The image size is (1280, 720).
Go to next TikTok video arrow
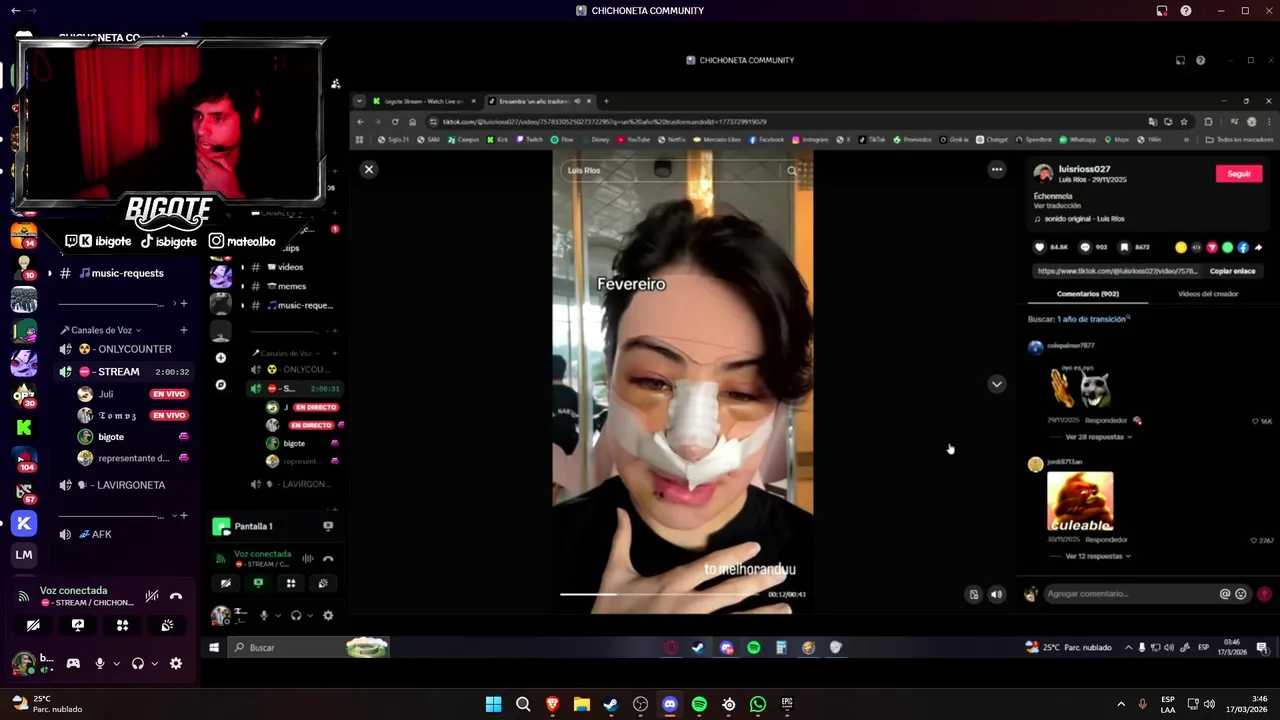[996, 384]
